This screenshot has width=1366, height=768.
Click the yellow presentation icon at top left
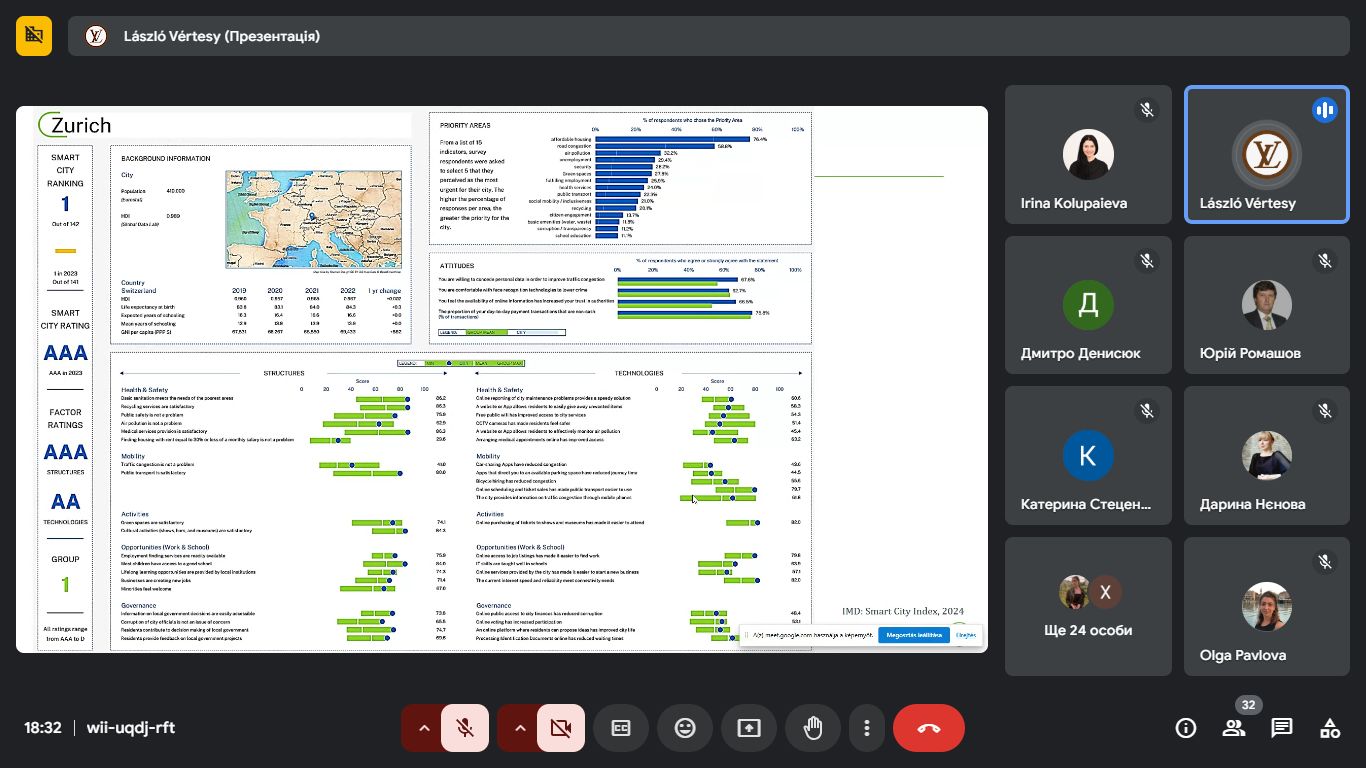pyautogui.click(x=34, y=36)
